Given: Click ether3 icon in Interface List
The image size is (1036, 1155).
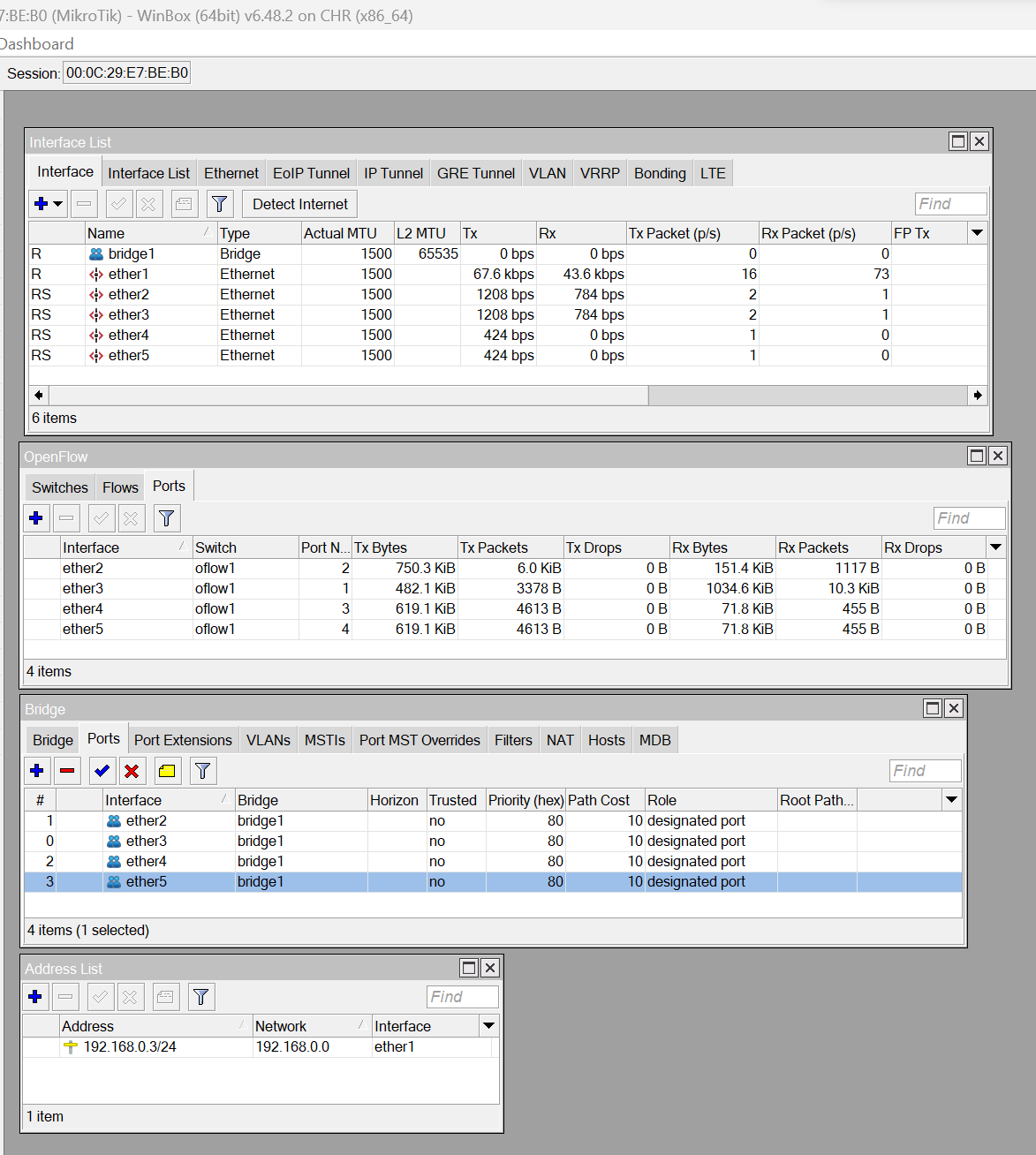Looking at the screenshot, I should pyautogui.click(x=96, y=314).
